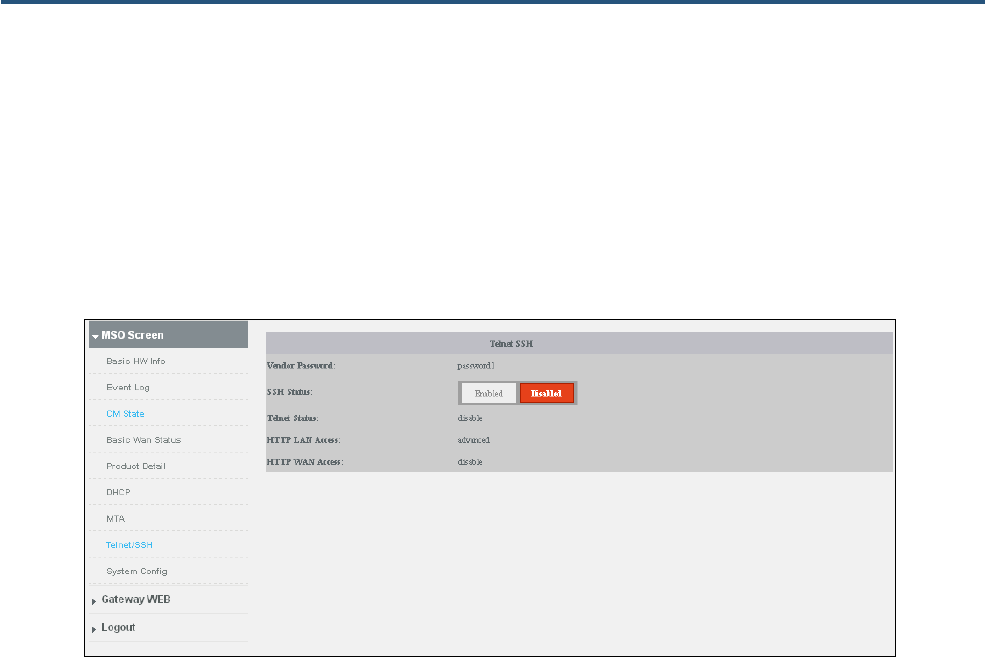
Task: Click the HTTP LAN Access advanced value
Action: tap(474, 440)
